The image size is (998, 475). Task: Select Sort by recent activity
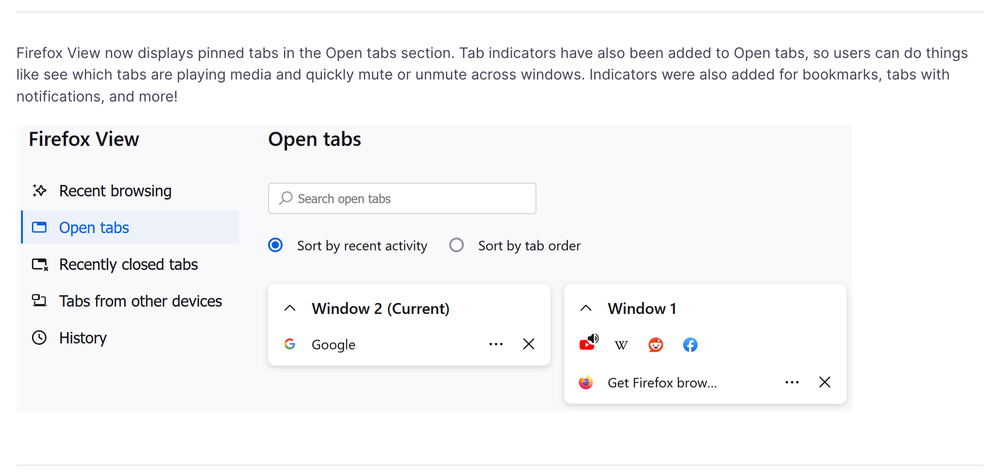coord(276,245)
